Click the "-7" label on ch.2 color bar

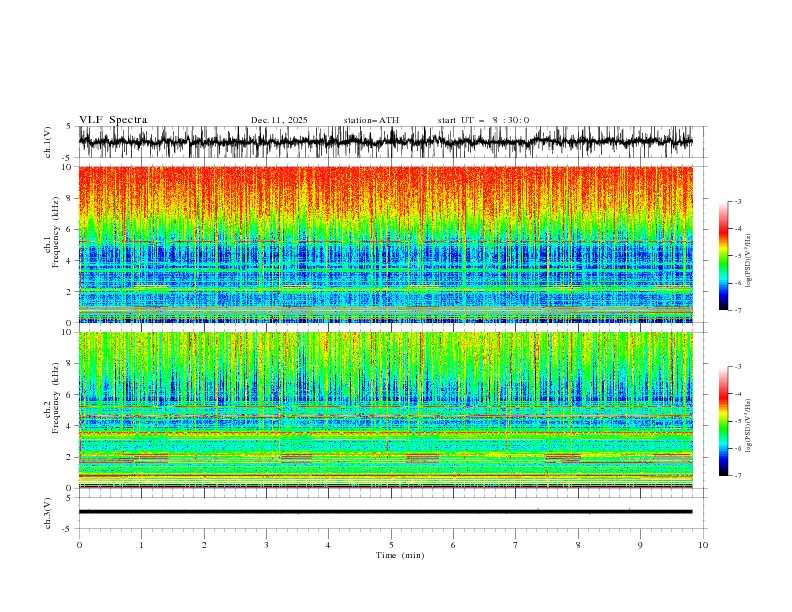[x=738, y=476]
